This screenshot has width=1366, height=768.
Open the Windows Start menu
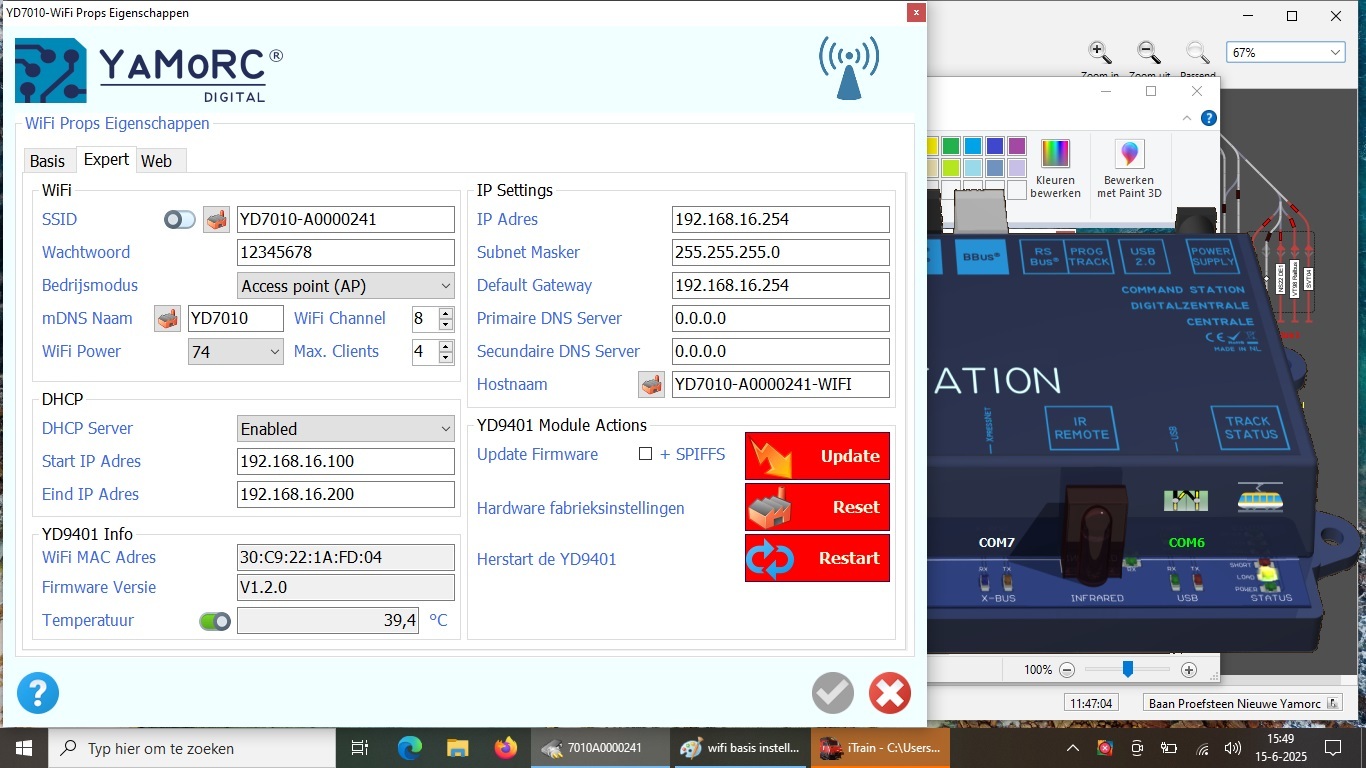coord(23,748)
